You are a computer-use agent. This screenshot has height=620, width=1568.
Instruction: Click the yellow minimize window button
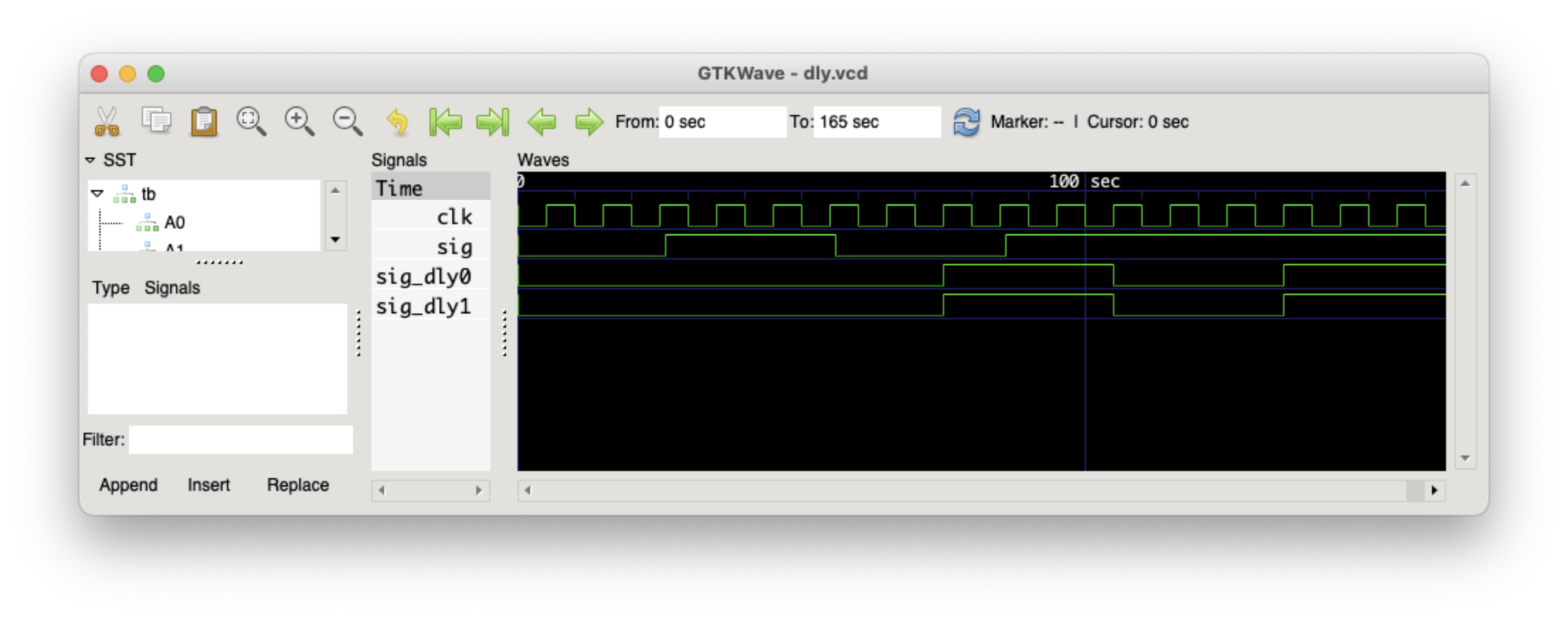128,74
